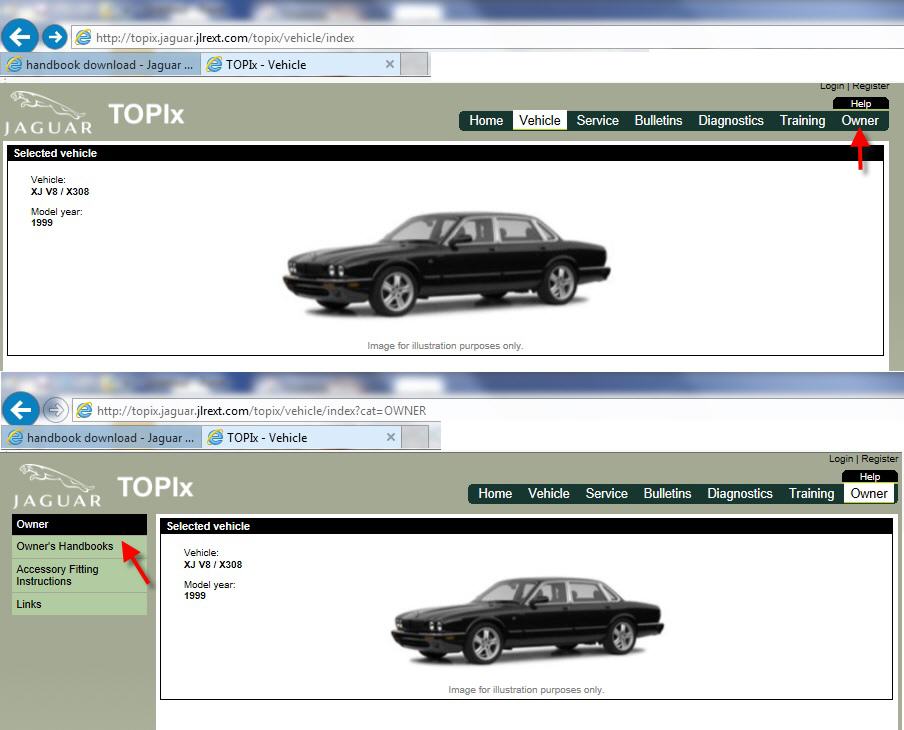The height and width of the screenshot is (730, 904).
Task: Click the Help button in upper page
Action: (x=861, y=104)
